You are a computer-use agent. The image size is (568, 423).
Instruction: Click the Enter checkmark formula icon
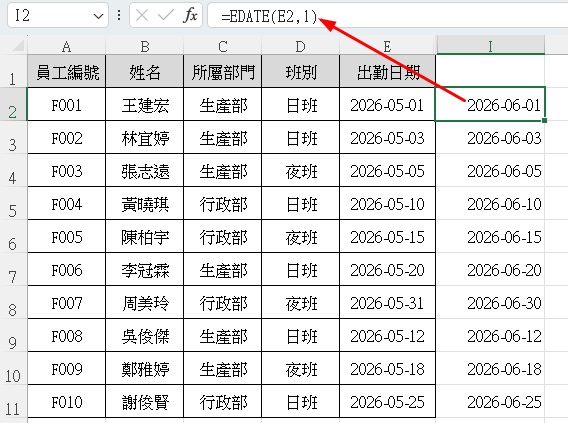pyautogui.click(x=166, y=16)
